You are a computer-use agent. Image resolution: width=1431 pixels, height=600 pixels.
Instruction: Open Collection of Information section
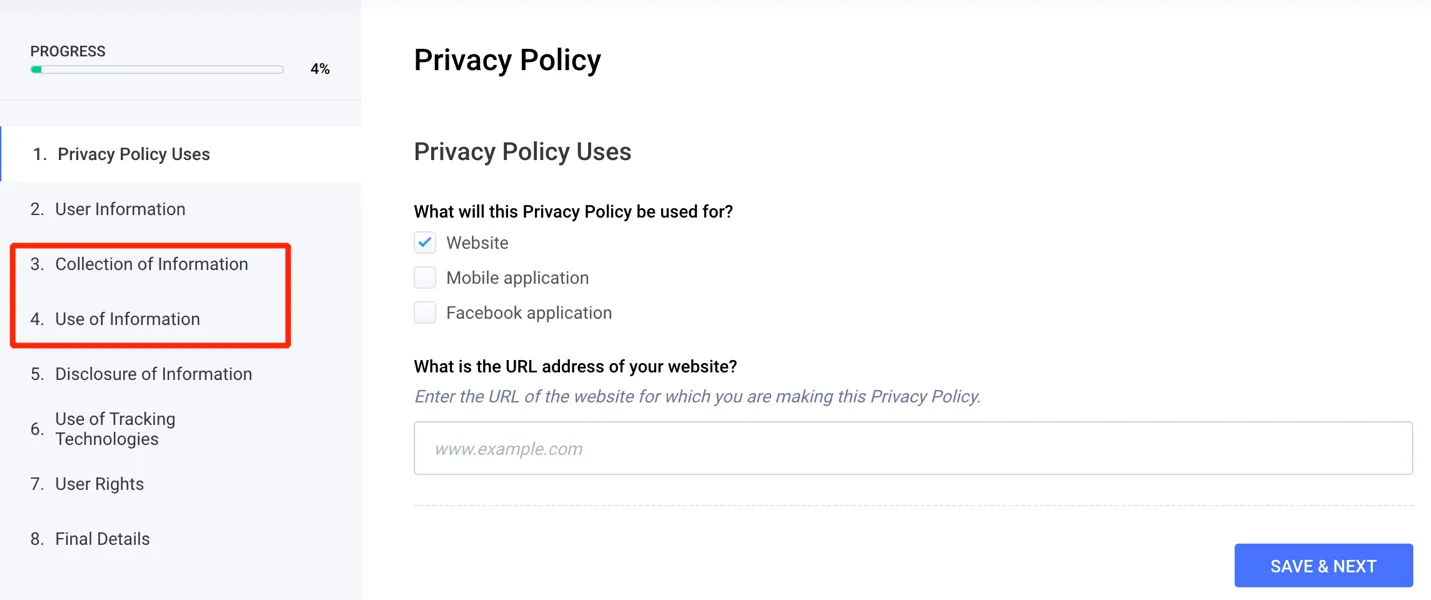pos(151,264)
